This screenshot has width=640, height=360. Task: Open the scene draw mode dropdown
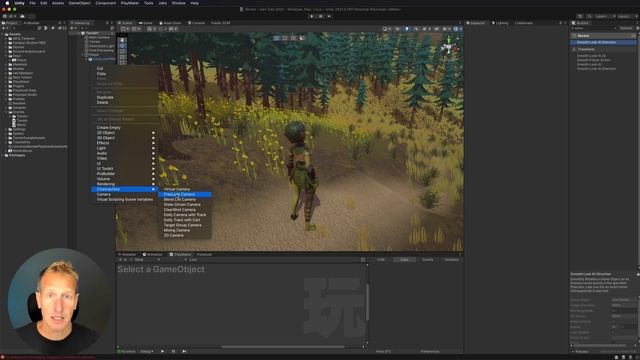tap(386, 29)
